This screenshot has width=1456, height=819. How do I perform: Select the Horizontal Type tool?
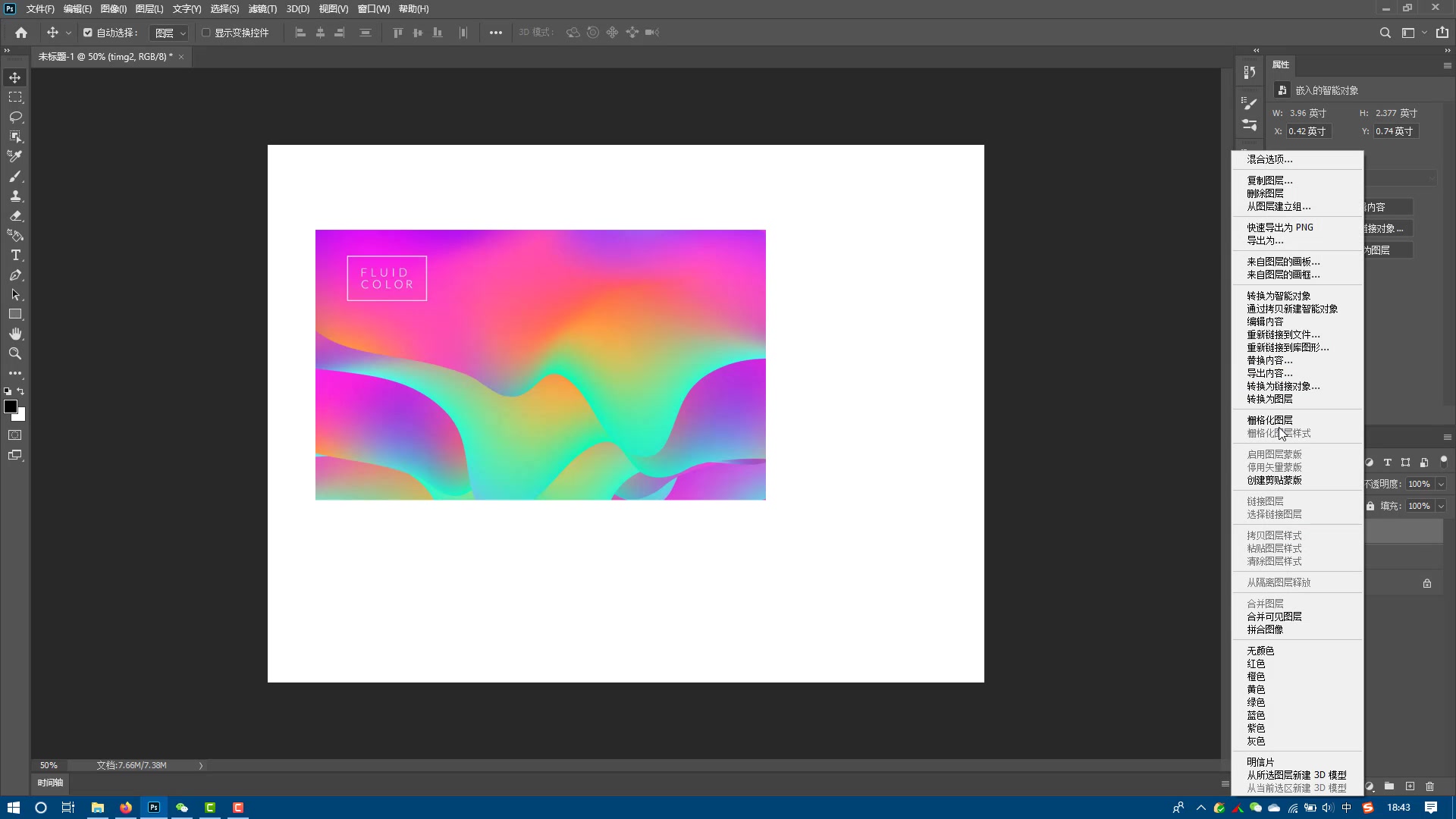pos(15,255)
